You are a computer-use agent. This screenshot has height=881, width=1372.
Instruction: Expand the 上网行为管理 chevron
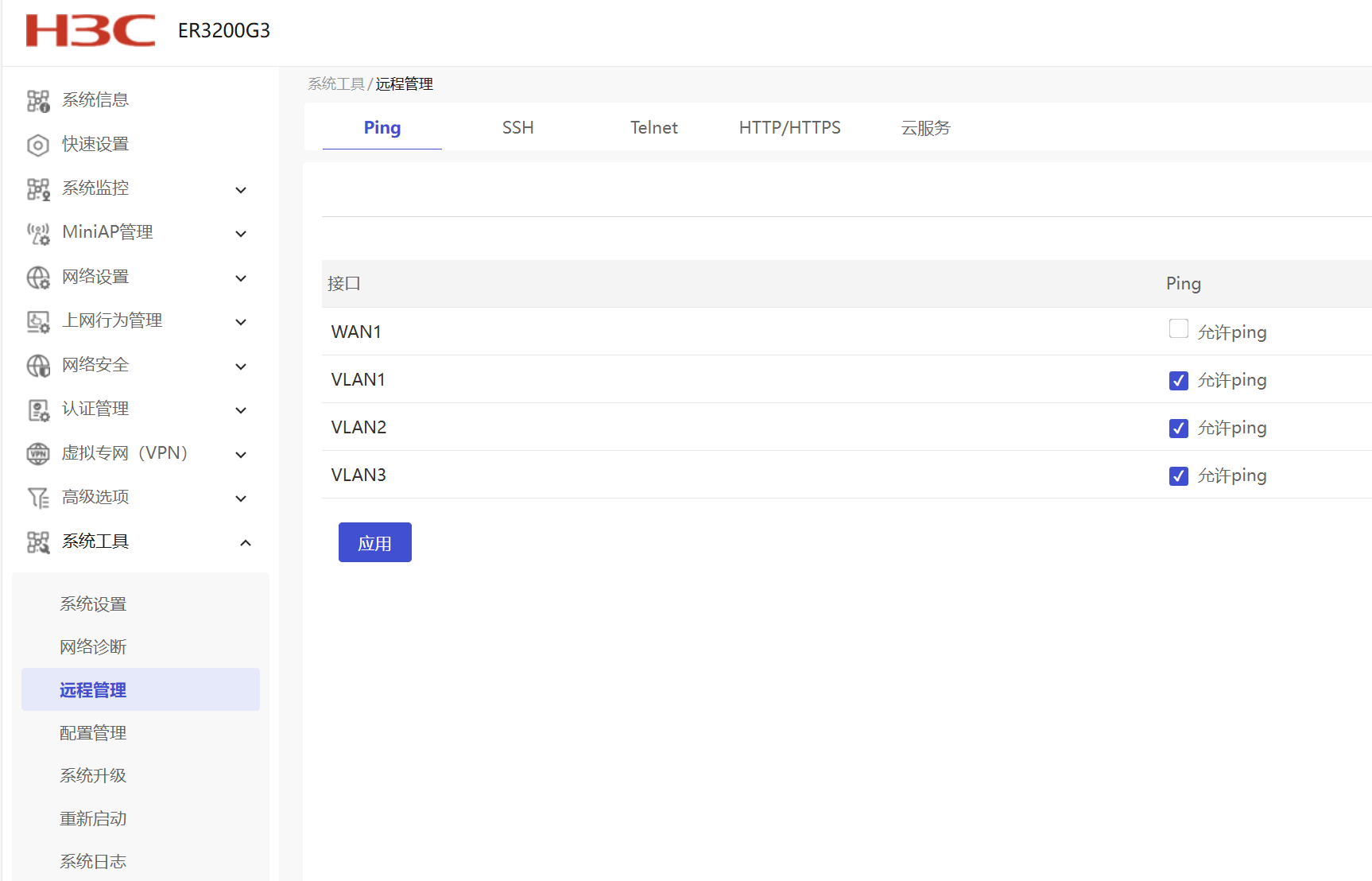point(241,322)
